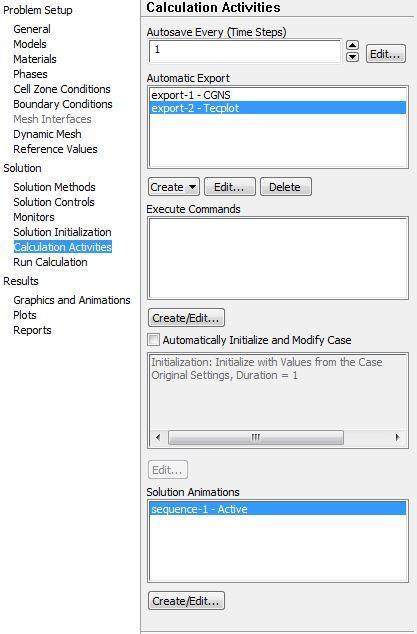Screen dimensions: 417x634
Task: Enable Automatically Initialize and Modify Case
Action: [154, 340]
